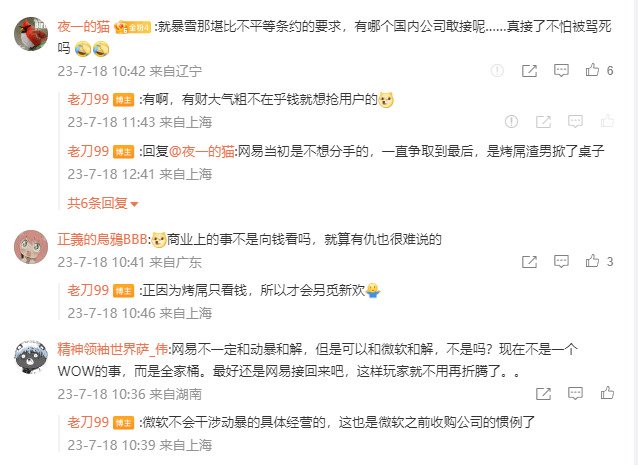This screenshot has width=638, height=465.
Task: Like 正義的烏鴉BBB's comment with 3 likes
Action: click(x=592, y=261)
